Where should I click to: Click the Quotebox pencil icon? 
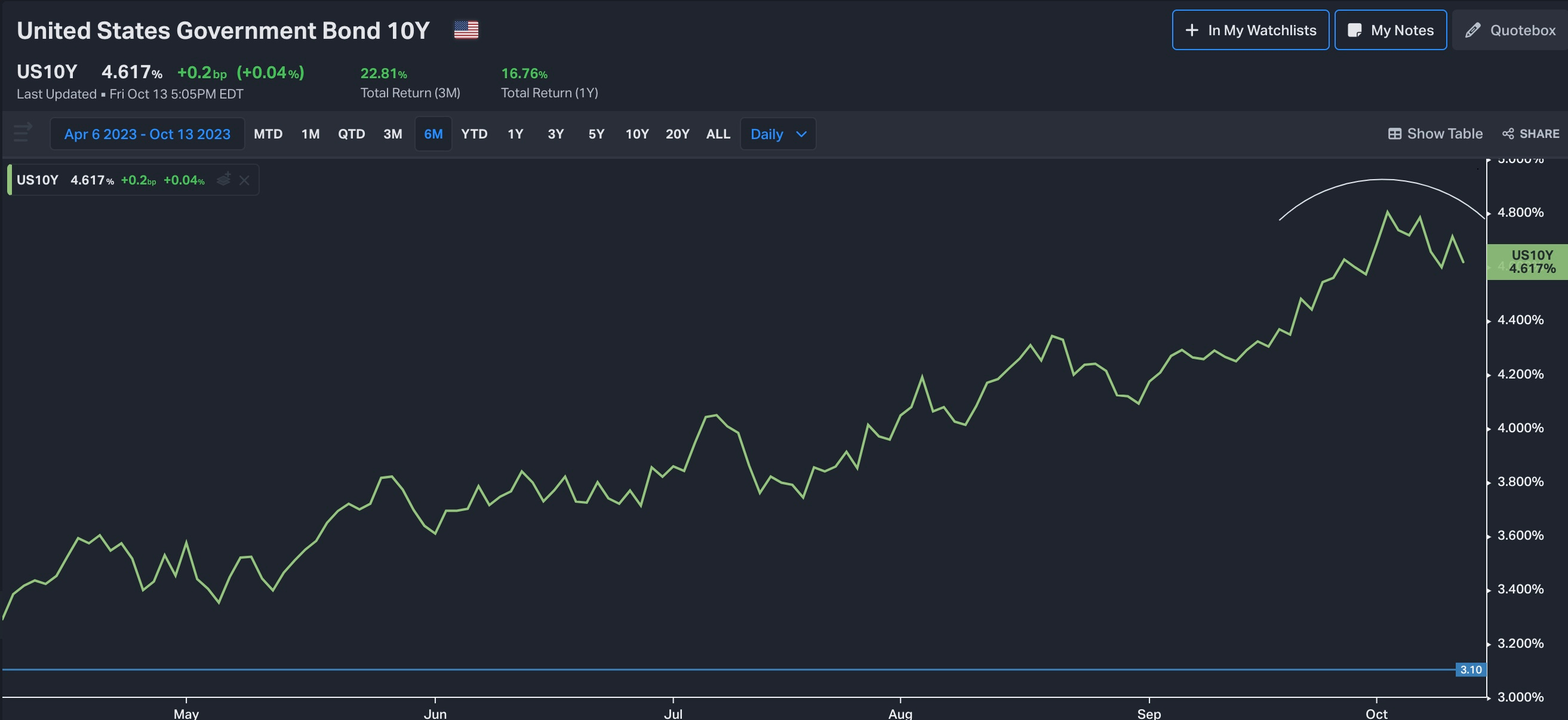tap(1472, 30)
